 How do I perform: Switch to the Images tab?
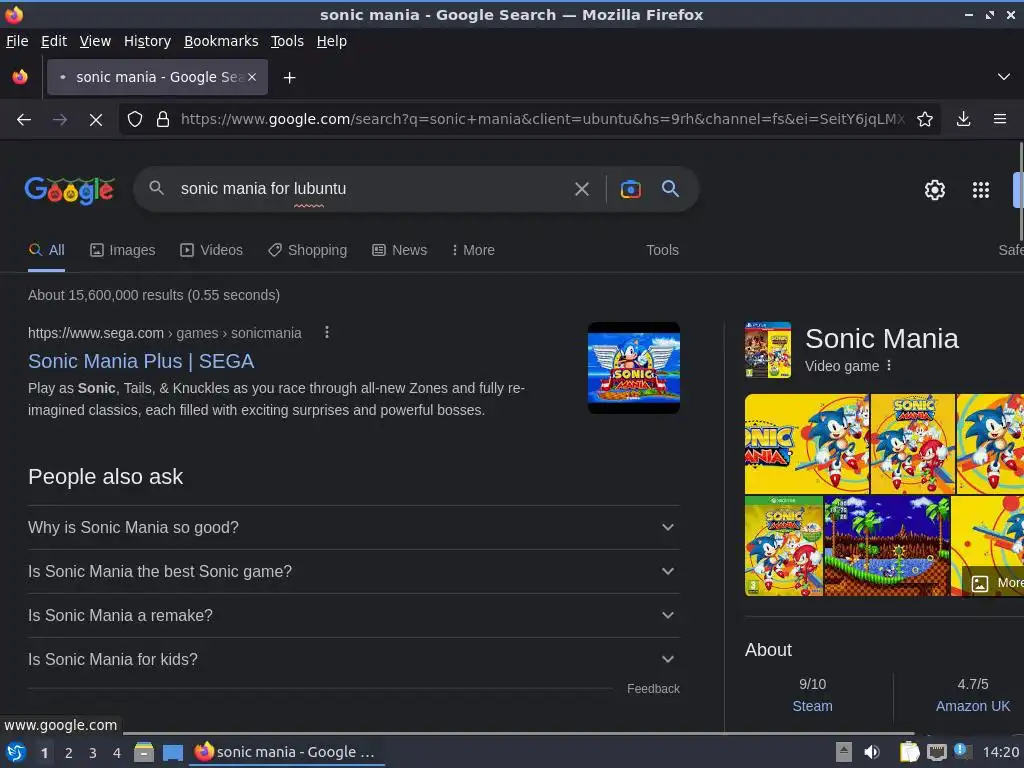123,250
